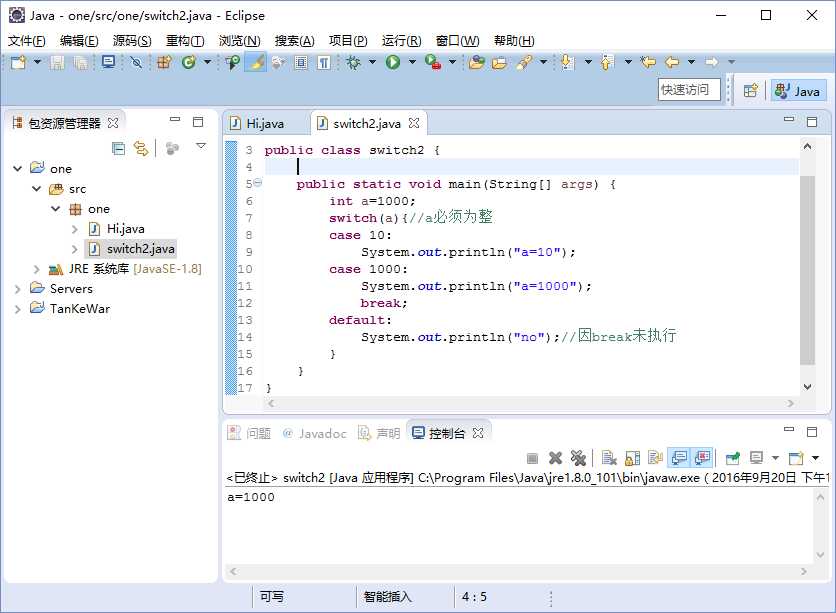836x613 pixels.
Task: Click the Run with Coverage icon
Action: pyautogui.click(x=433, y=62)
